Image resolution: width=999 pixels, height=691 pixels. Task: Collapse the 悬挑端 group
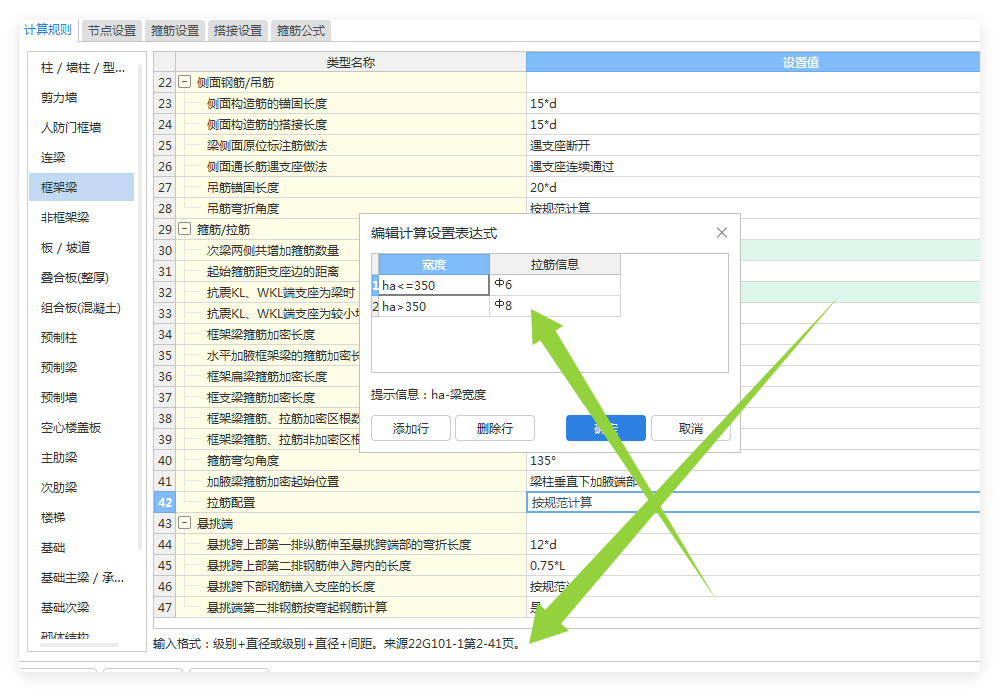pos(183,523)
